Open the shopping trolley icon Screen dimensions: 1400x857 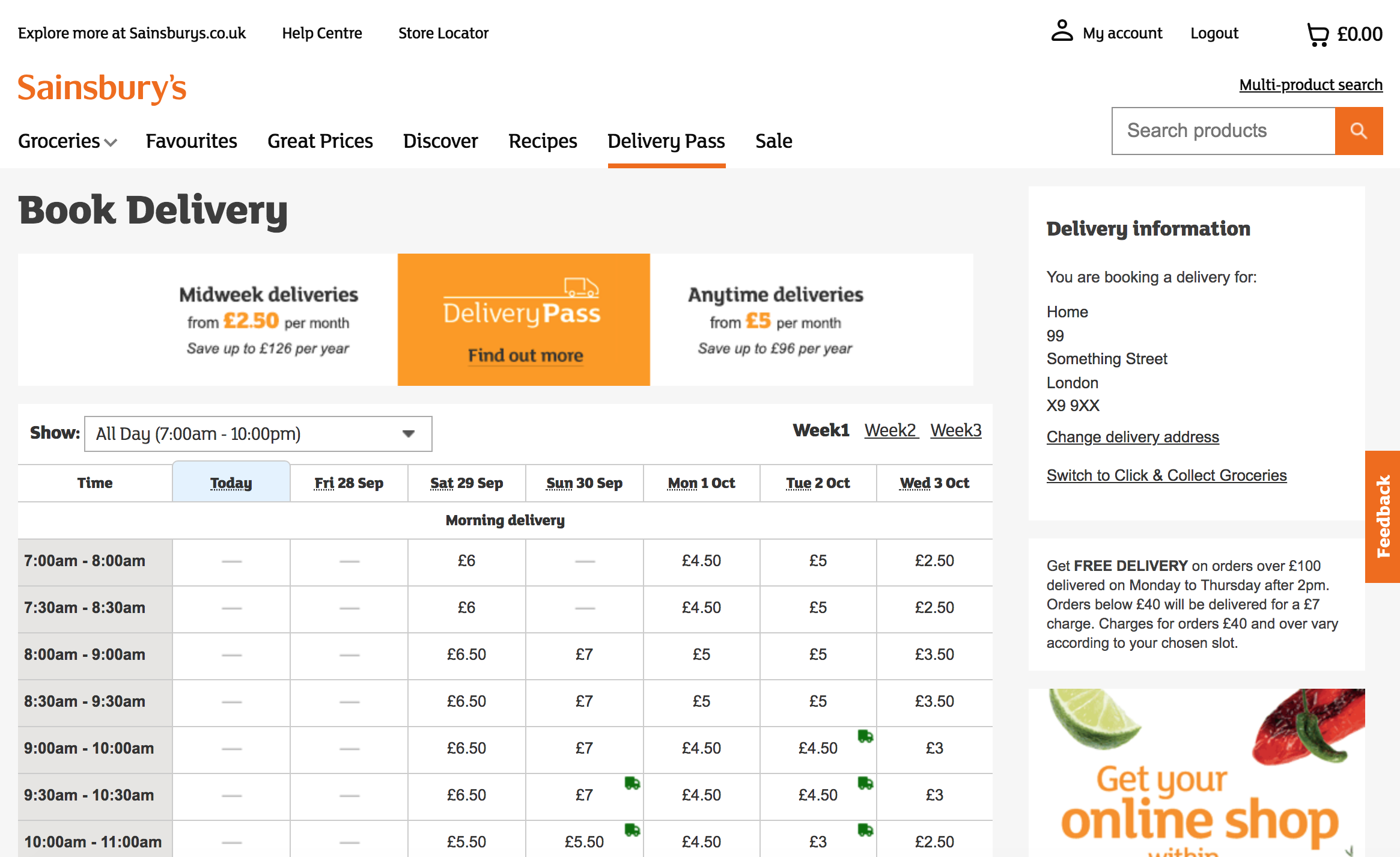pos(1318,34)
